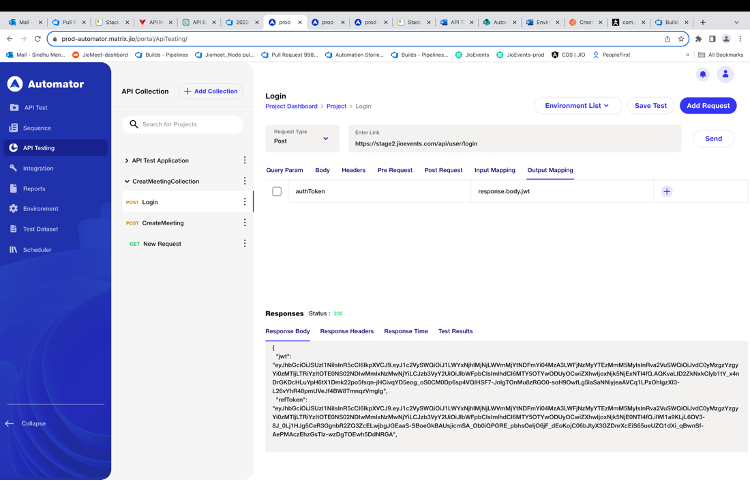Go to Project Dashboard breadcrumb link
Image resolution: width=750 pixels, height=481 pixels.
(291, 106)
